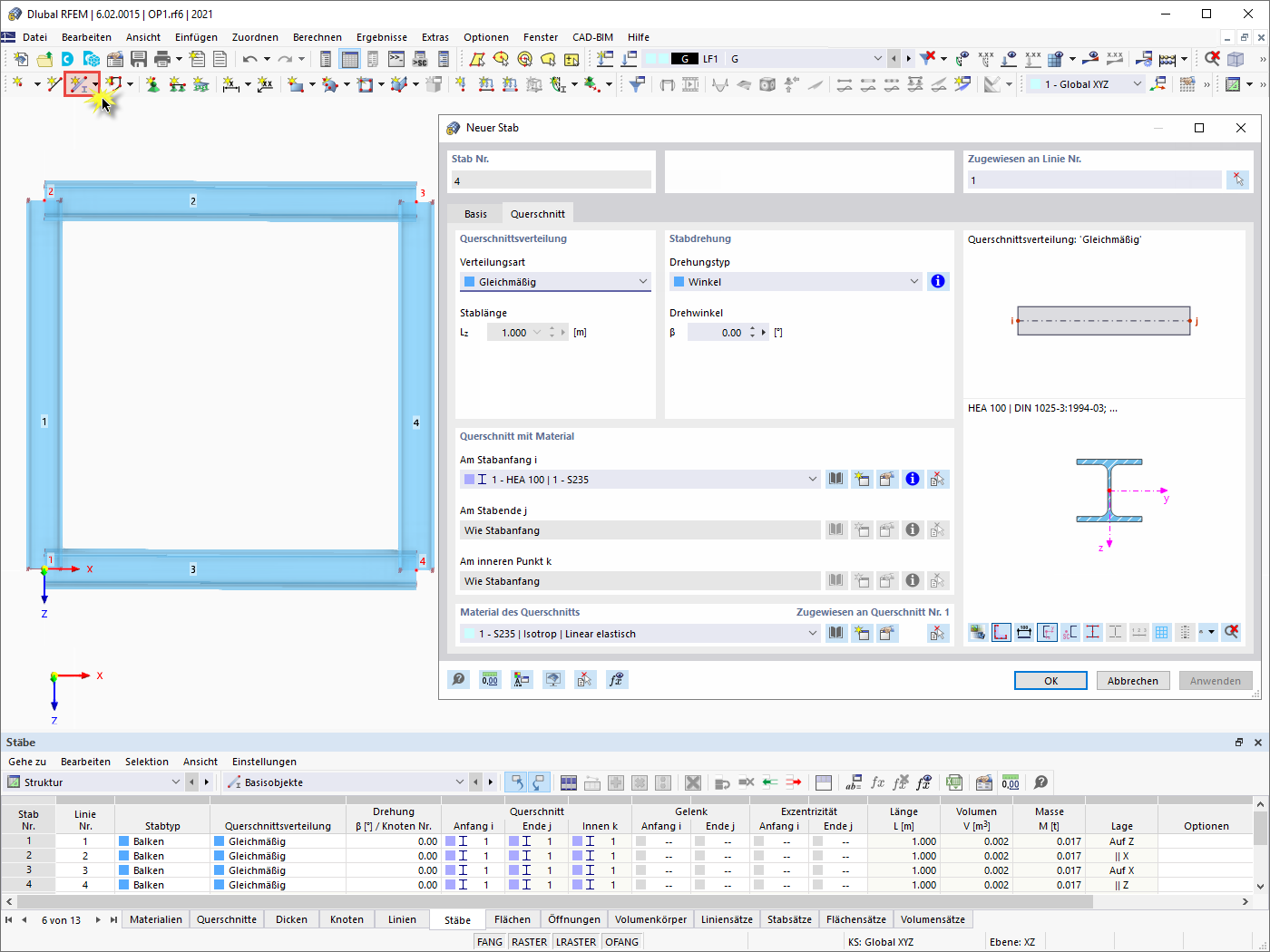Screen dimensions: 1270x952
Task: Toggle the first selection sync button in Stäbe panel
Action: pos(516,782)
